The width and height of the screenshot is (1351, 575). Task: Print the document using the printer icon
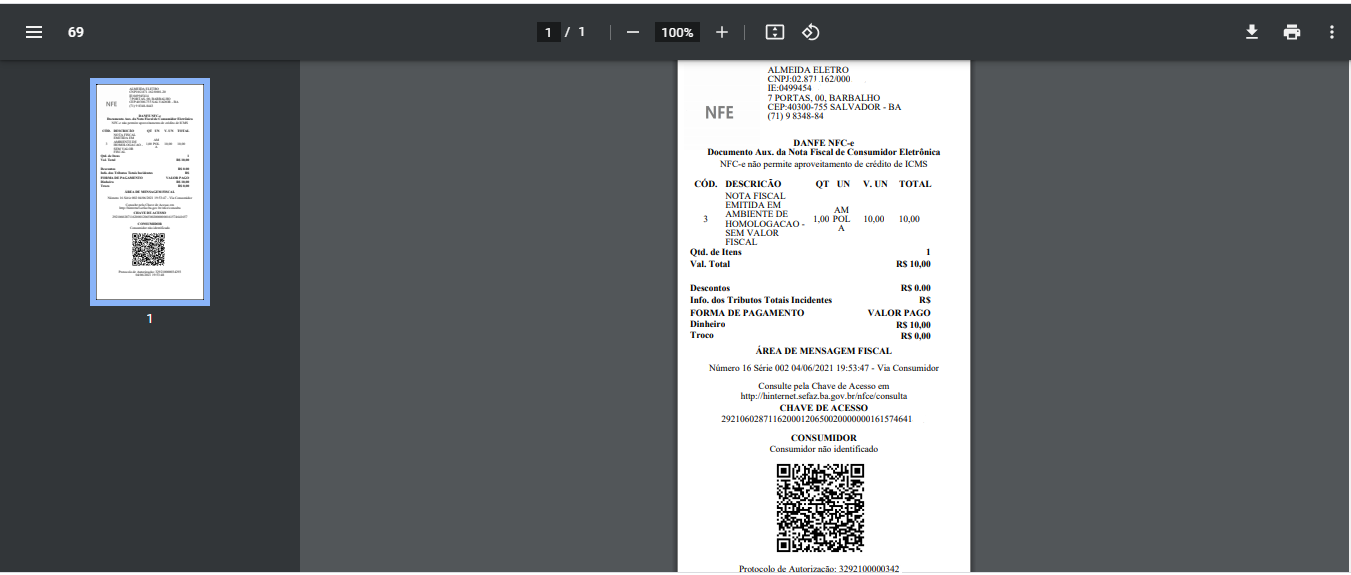click(x=1292, y=32)
